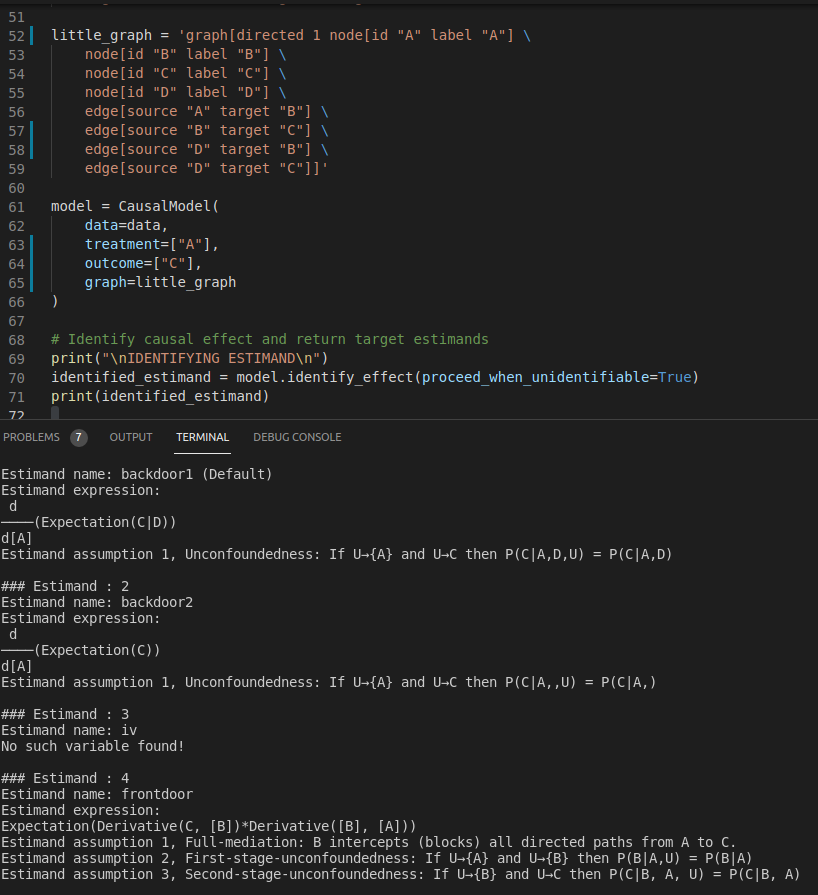
Task: Click terminal text 'Estimand name: iv'
Action: point(69,730)
